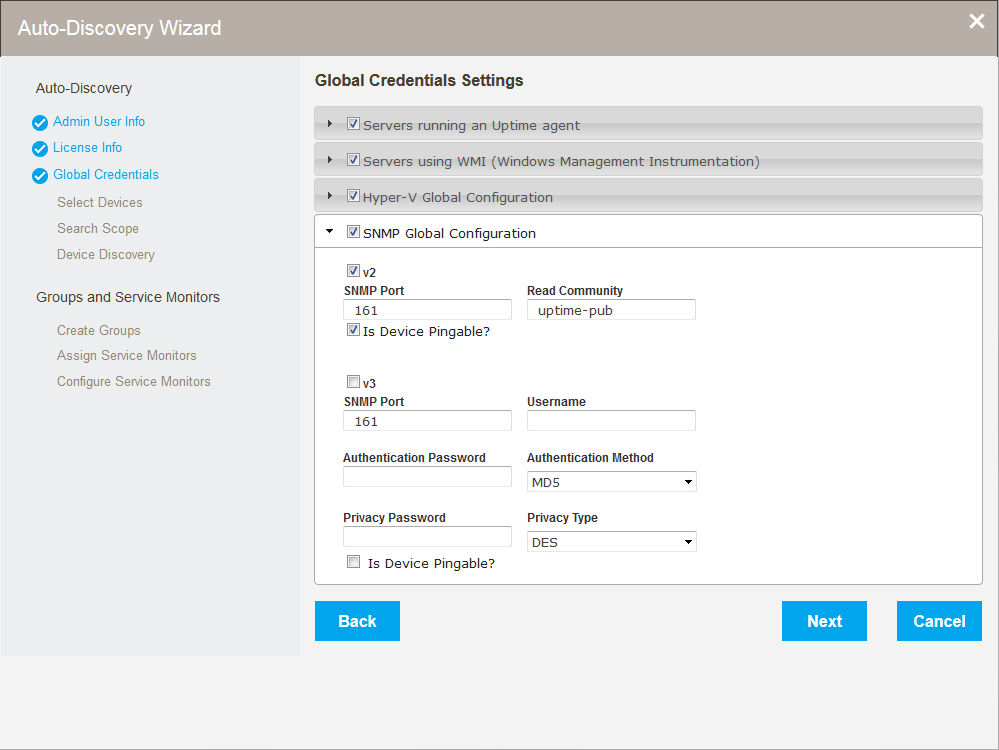
Task: Expand the Hyper-V Global Configuration section
Action: 329,196
